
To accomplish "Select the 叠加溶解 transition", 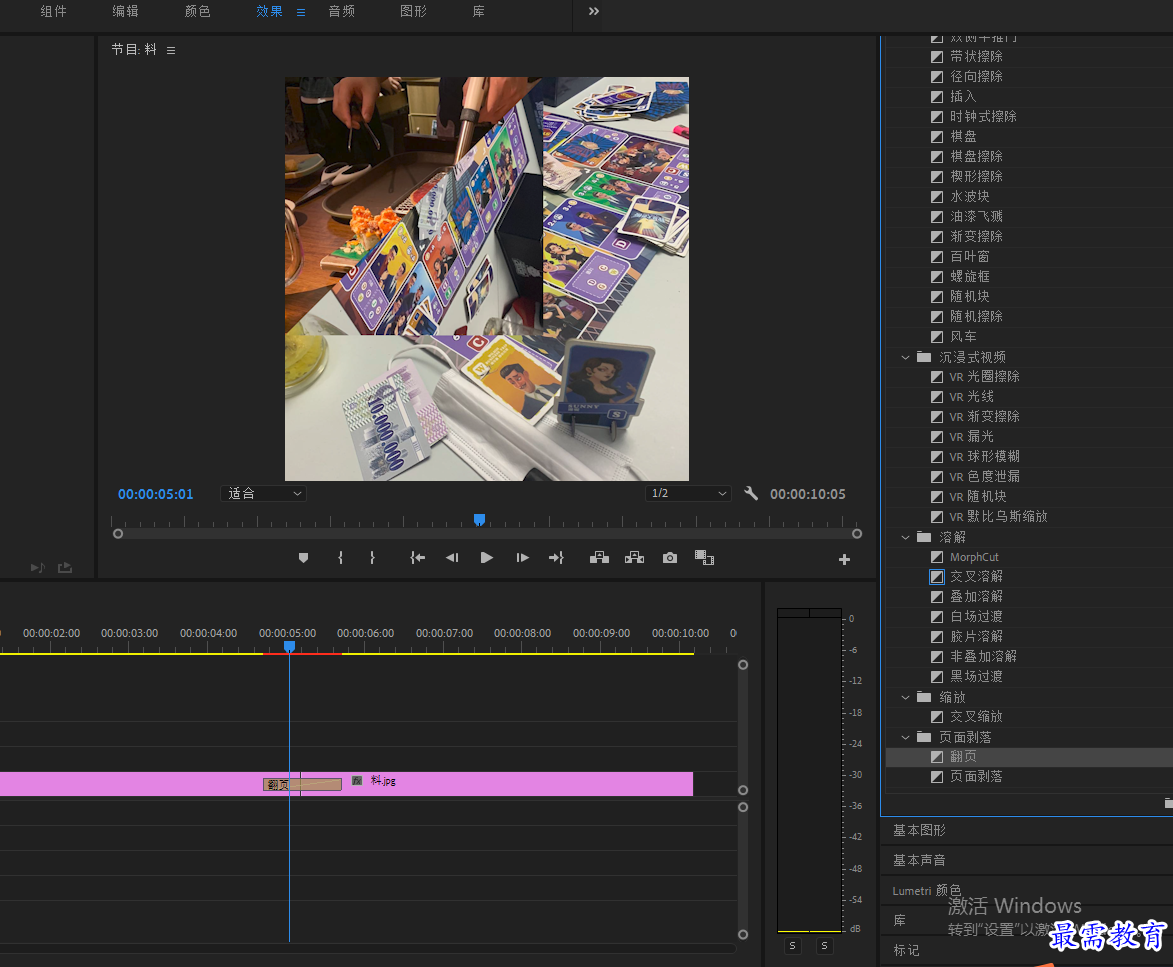I will coord(976,597).
